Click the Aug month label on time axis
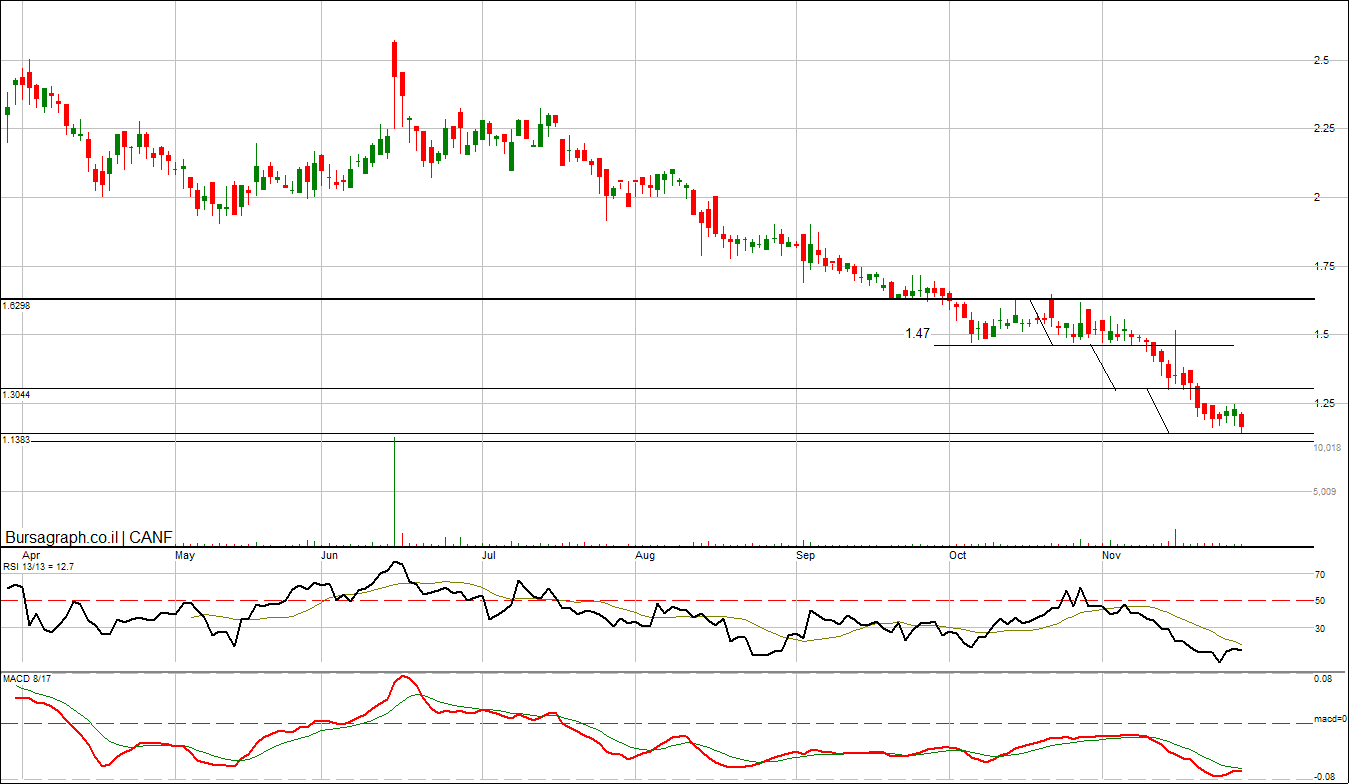The height and width of the screenshot is (784, 1349). [x=645, y=553]
